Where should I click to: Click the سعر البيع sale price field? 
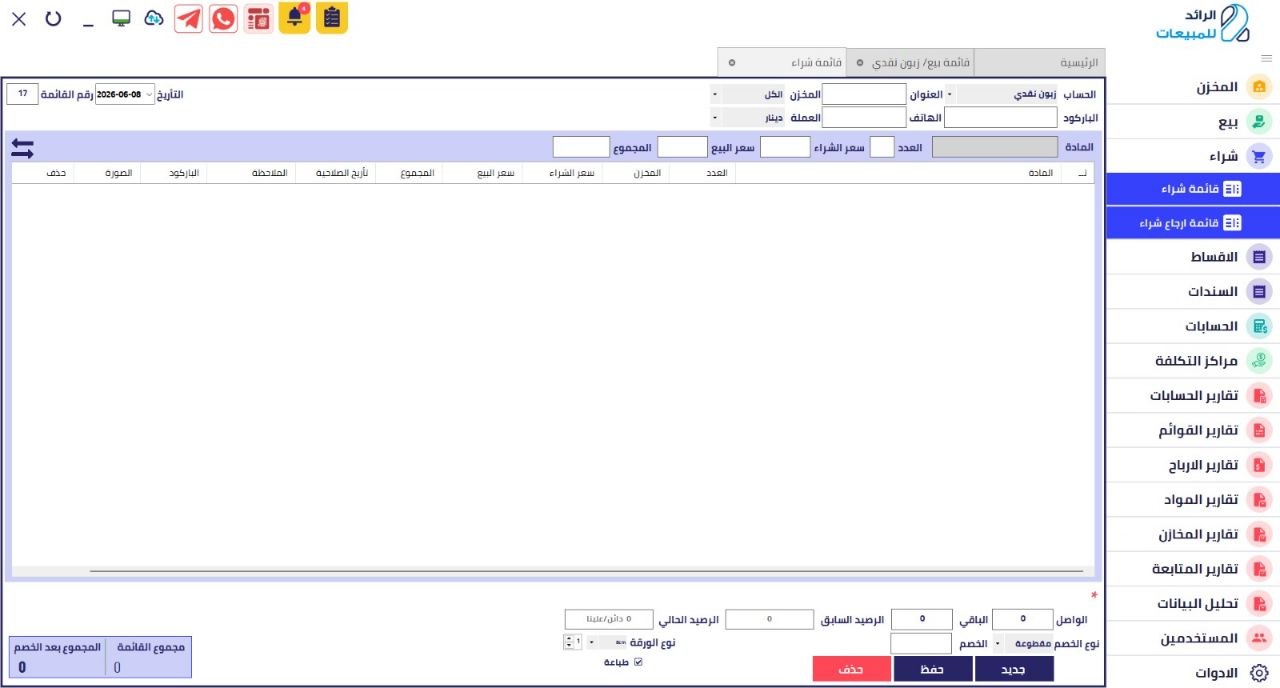683,148
